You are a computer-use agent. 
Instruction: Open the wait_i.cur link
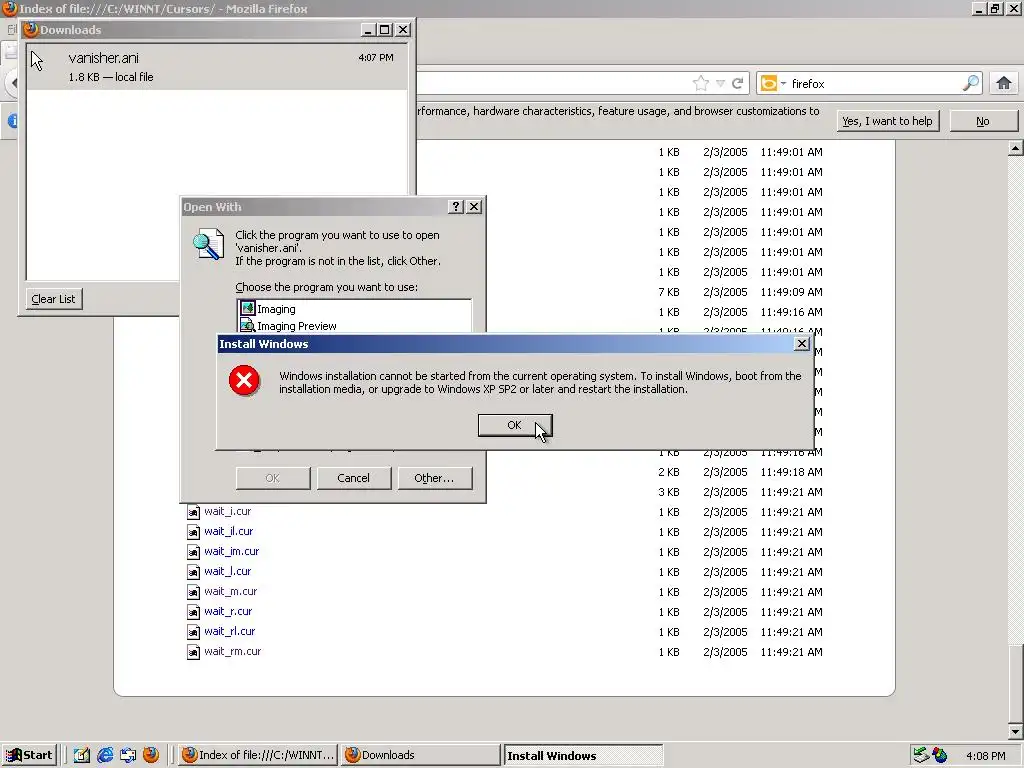pyautogui.click(x=227, y=511)
